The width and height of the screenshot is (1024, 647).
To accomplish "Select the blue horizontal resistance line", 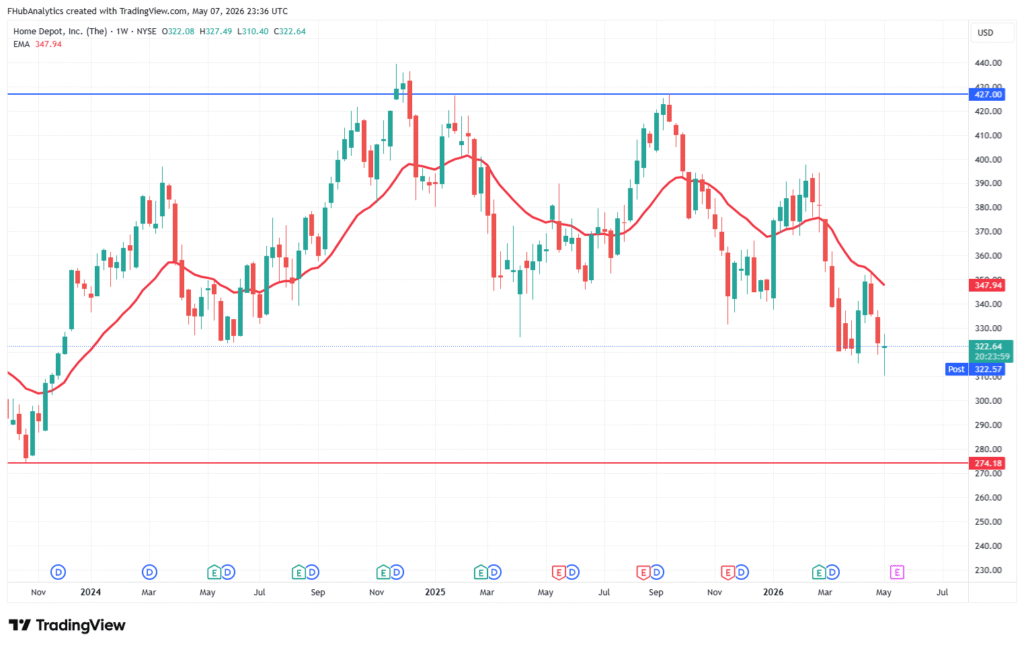I will pos(487,94).
